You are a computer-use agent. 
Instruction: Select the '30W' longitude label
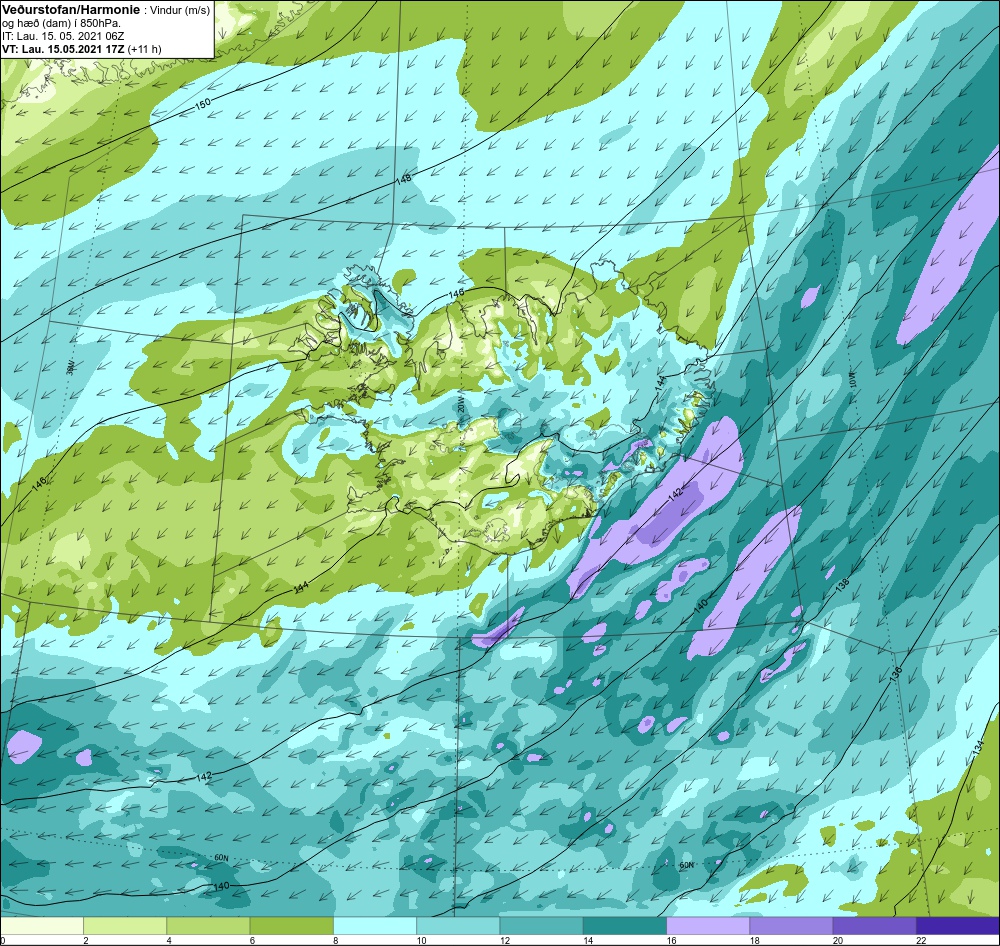point(70,367)
